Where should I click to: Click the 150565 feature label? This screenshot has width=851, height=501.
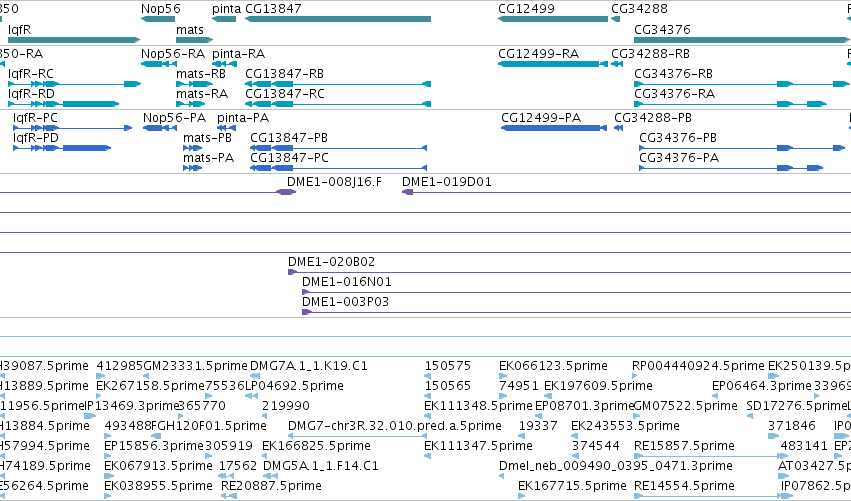click(x=448, y=386)
